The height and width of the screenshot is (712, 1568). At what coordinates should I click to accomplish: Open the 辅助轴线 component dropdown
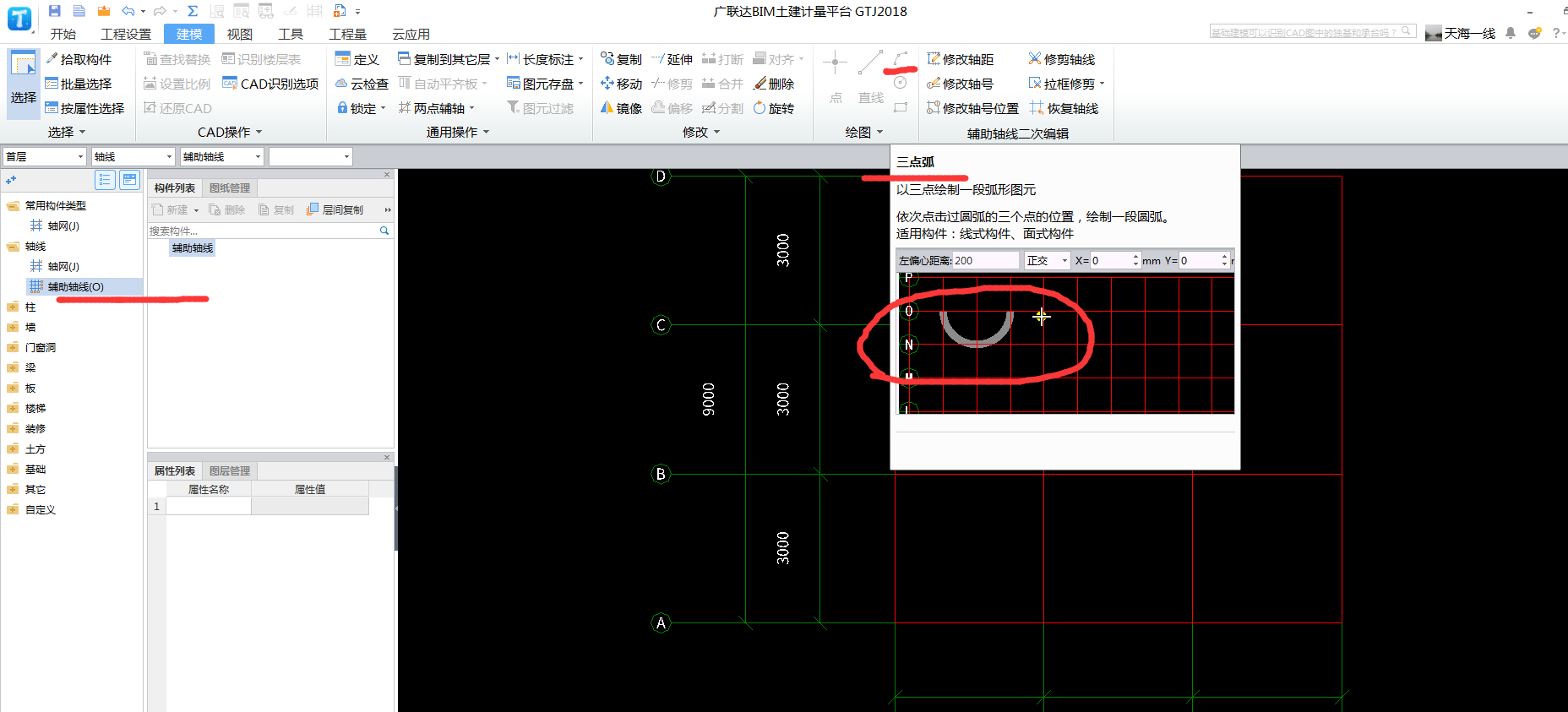coord(222,156)
